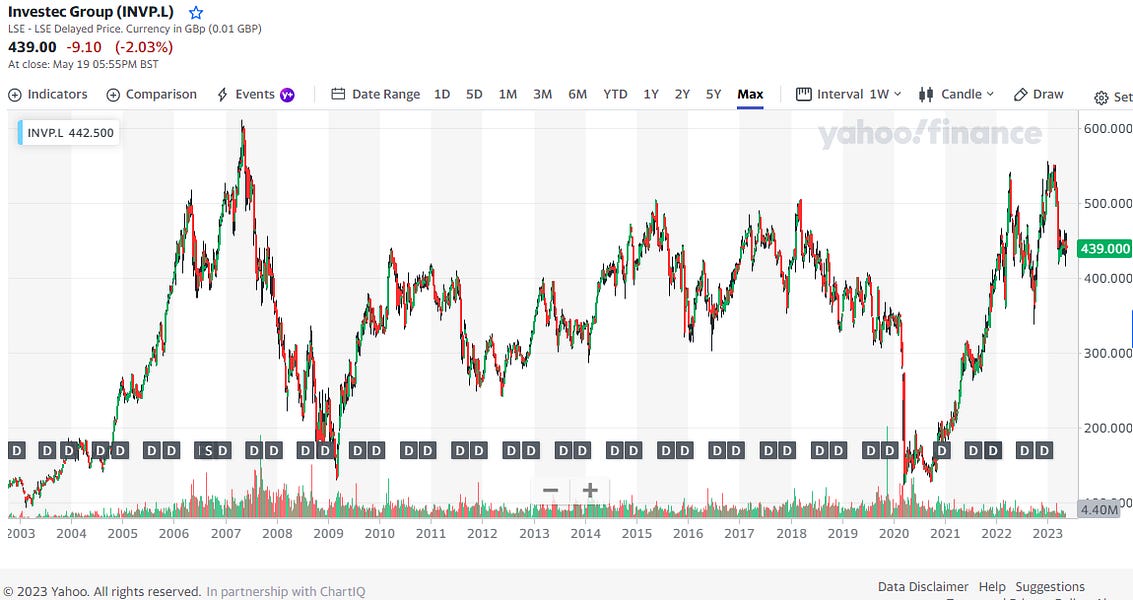Open the Data Disclaimer link

coord(922,587)
